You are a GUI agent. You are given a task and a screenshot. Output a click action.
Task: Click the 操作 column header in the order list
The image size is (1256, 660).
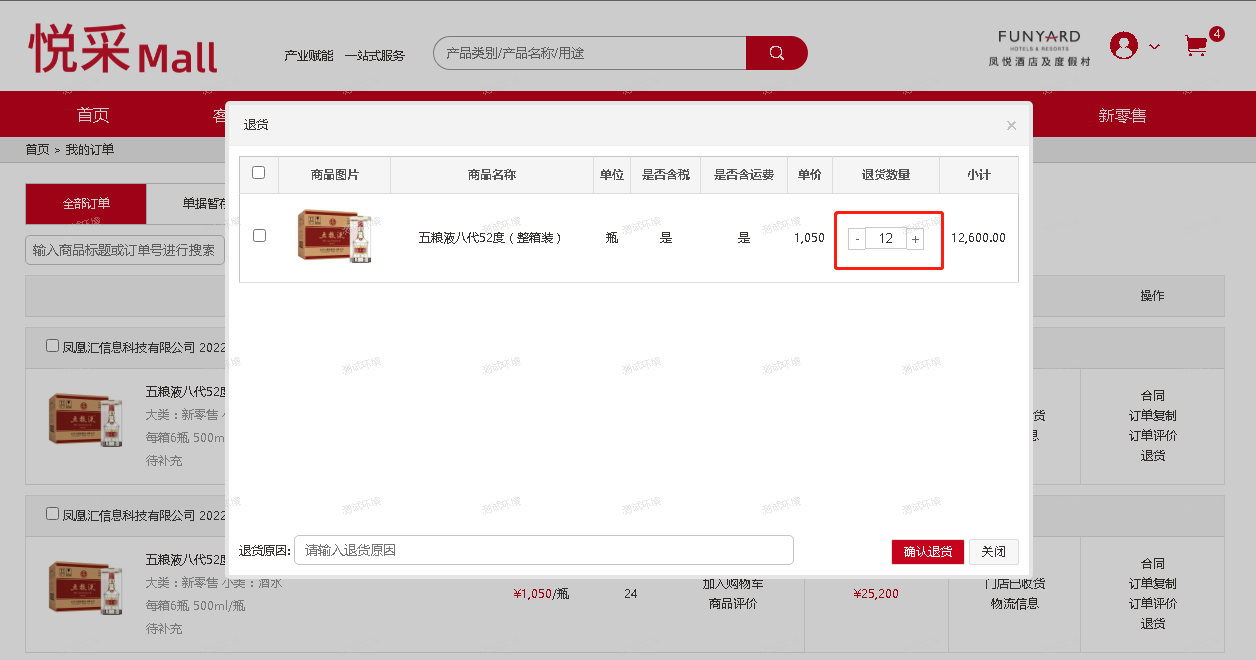[1153, 296]
